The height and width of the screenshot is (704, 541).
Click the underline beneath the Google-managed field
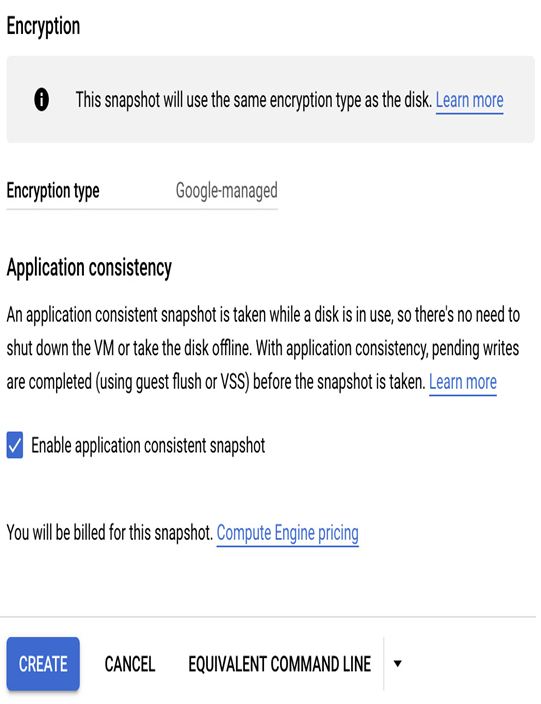coord(142,209)
